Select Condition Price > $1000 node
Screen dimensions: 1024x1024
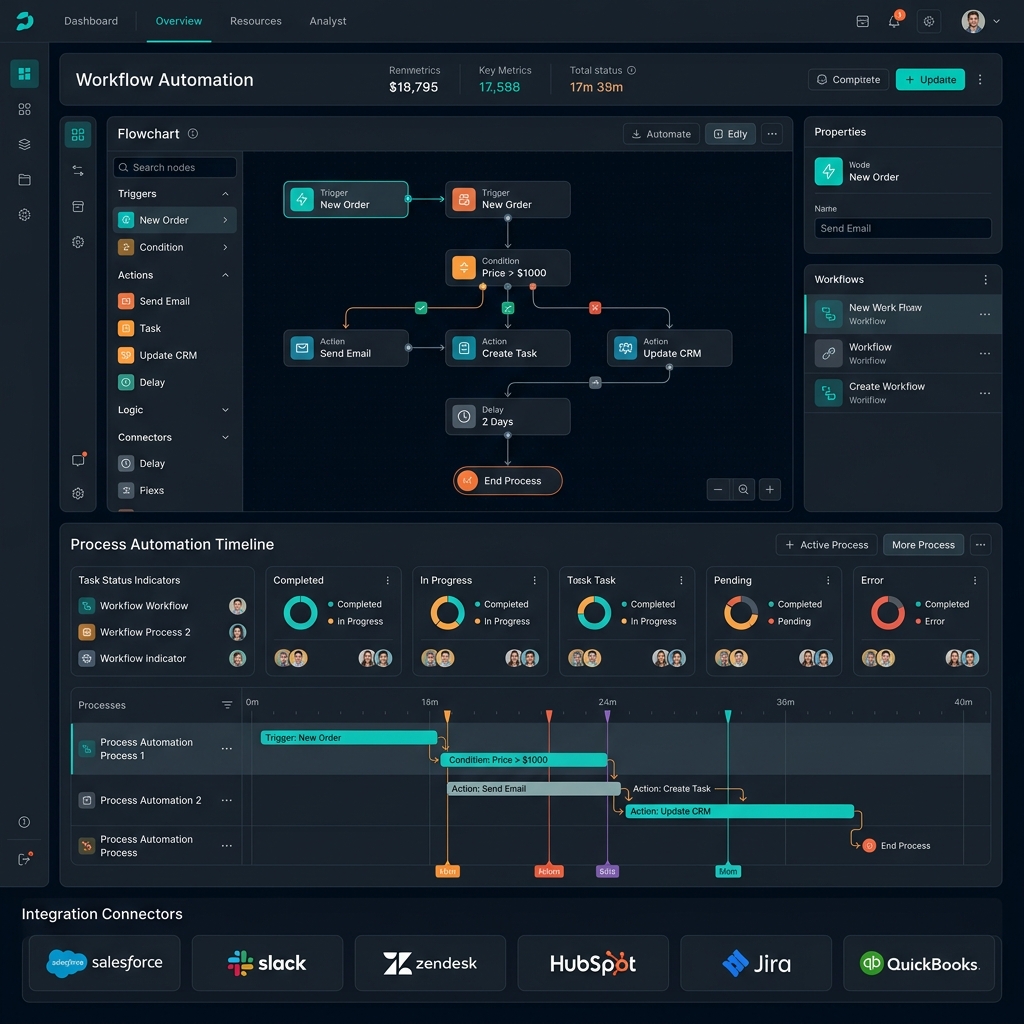tap(507, 267)
